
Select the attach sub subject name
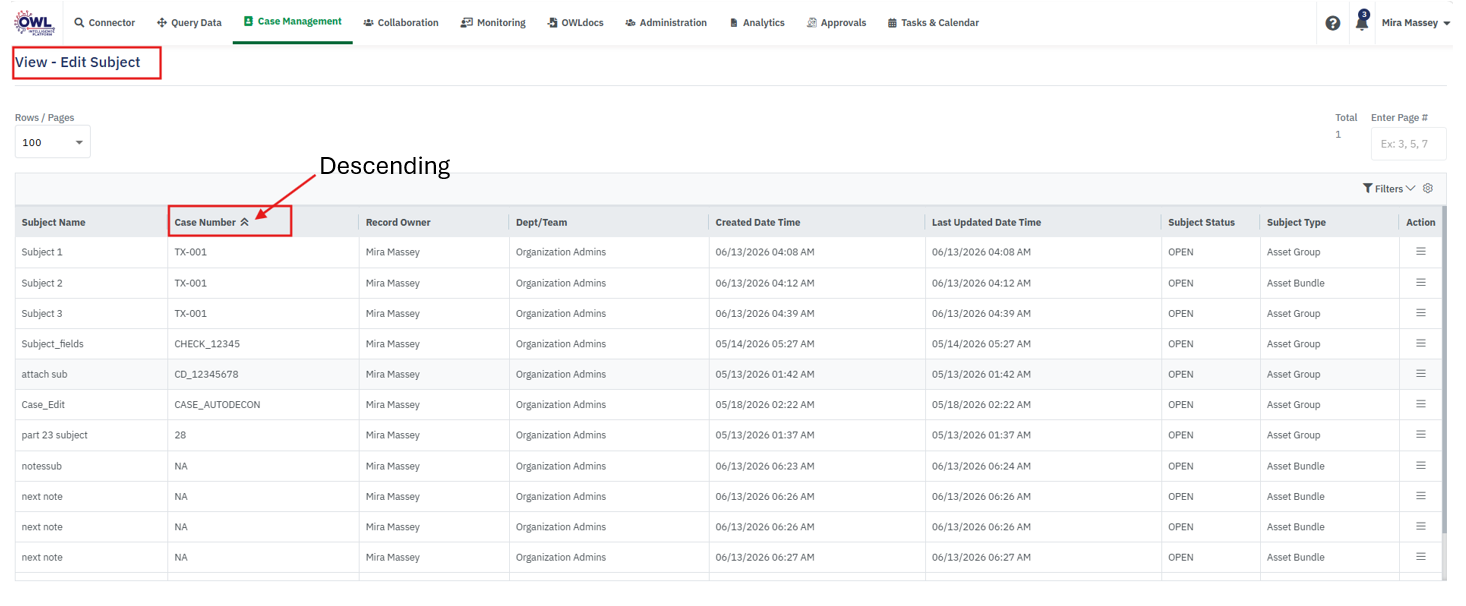click(45, 374)
